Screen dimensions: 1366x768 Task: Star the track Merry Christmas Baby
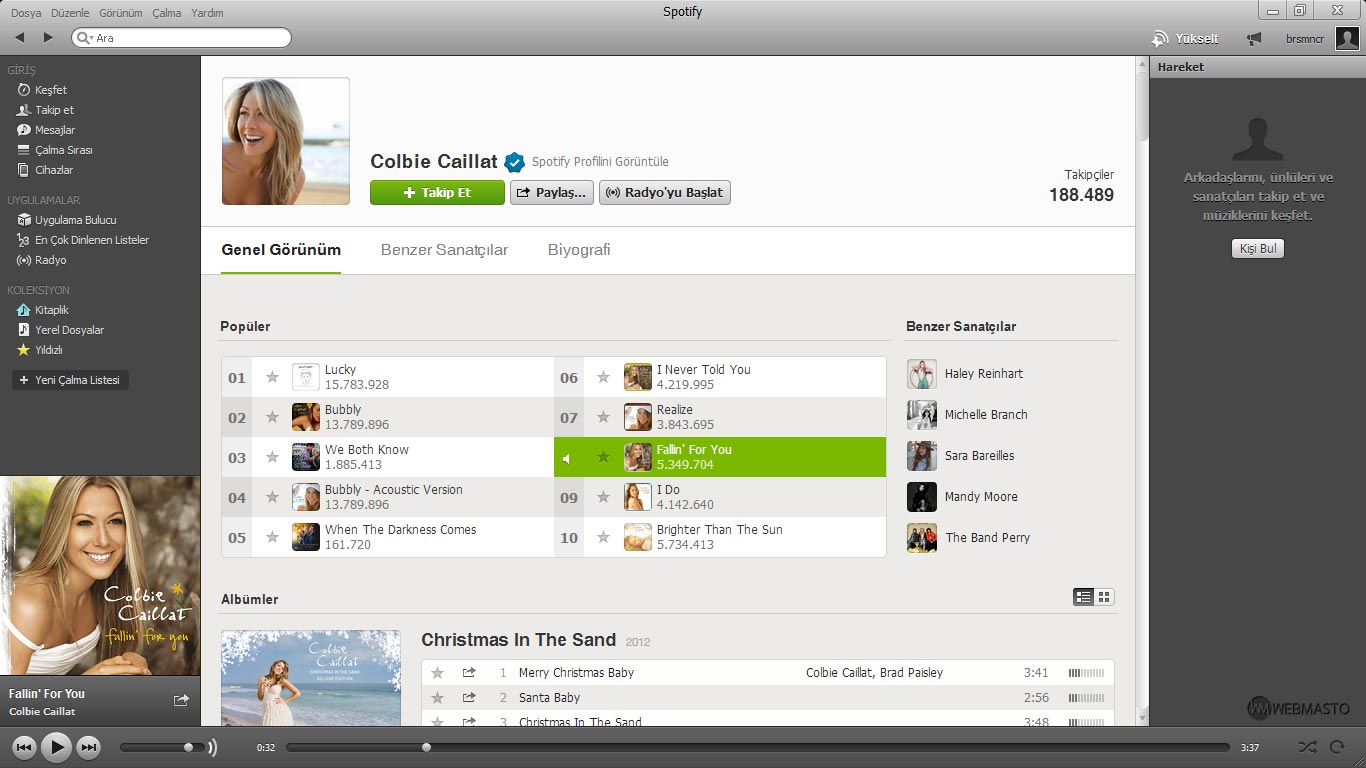coord(437,672)
